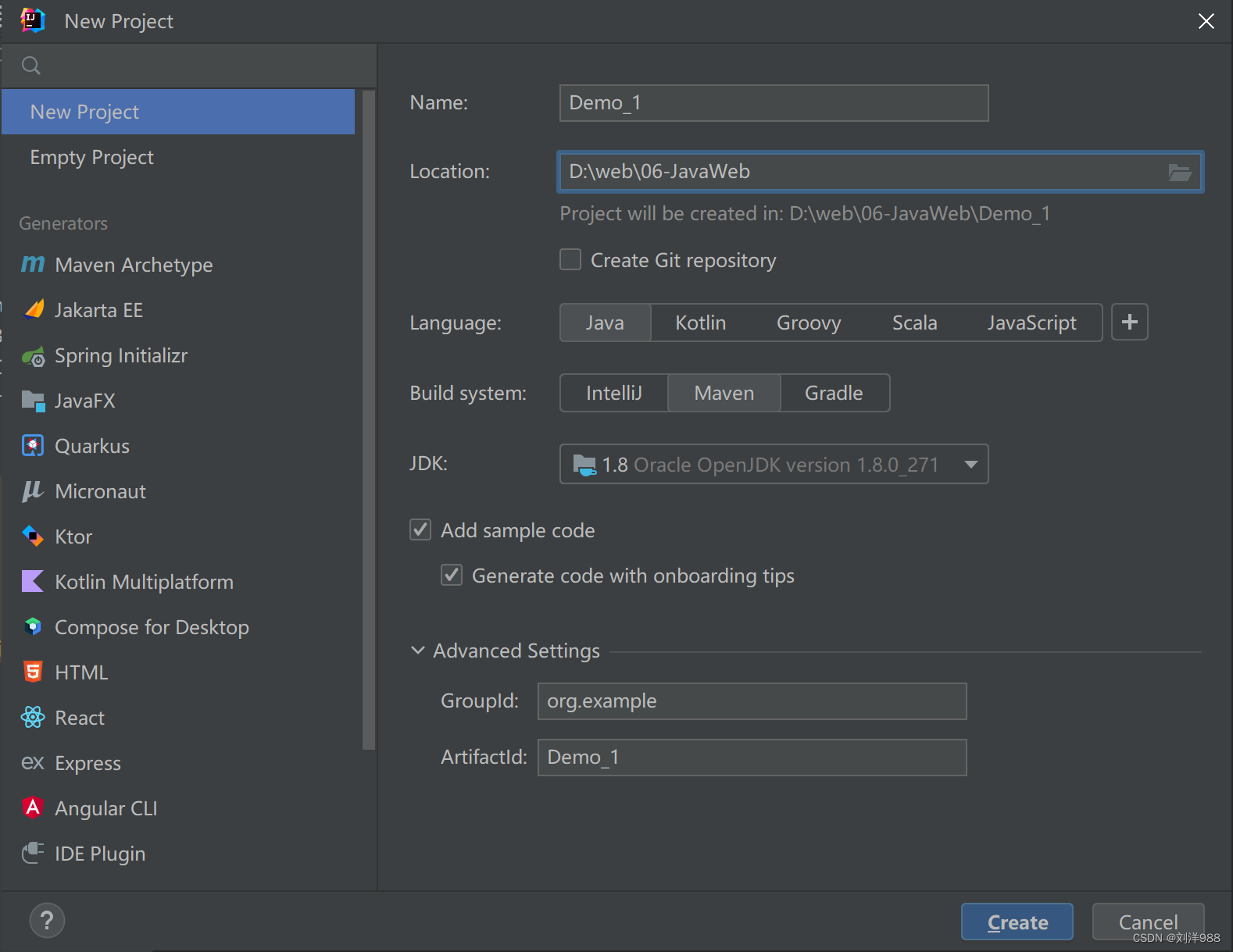The image size is (1233, 952).
Task: Click the Jakarta EE feather icon
Action: [34, 310]
